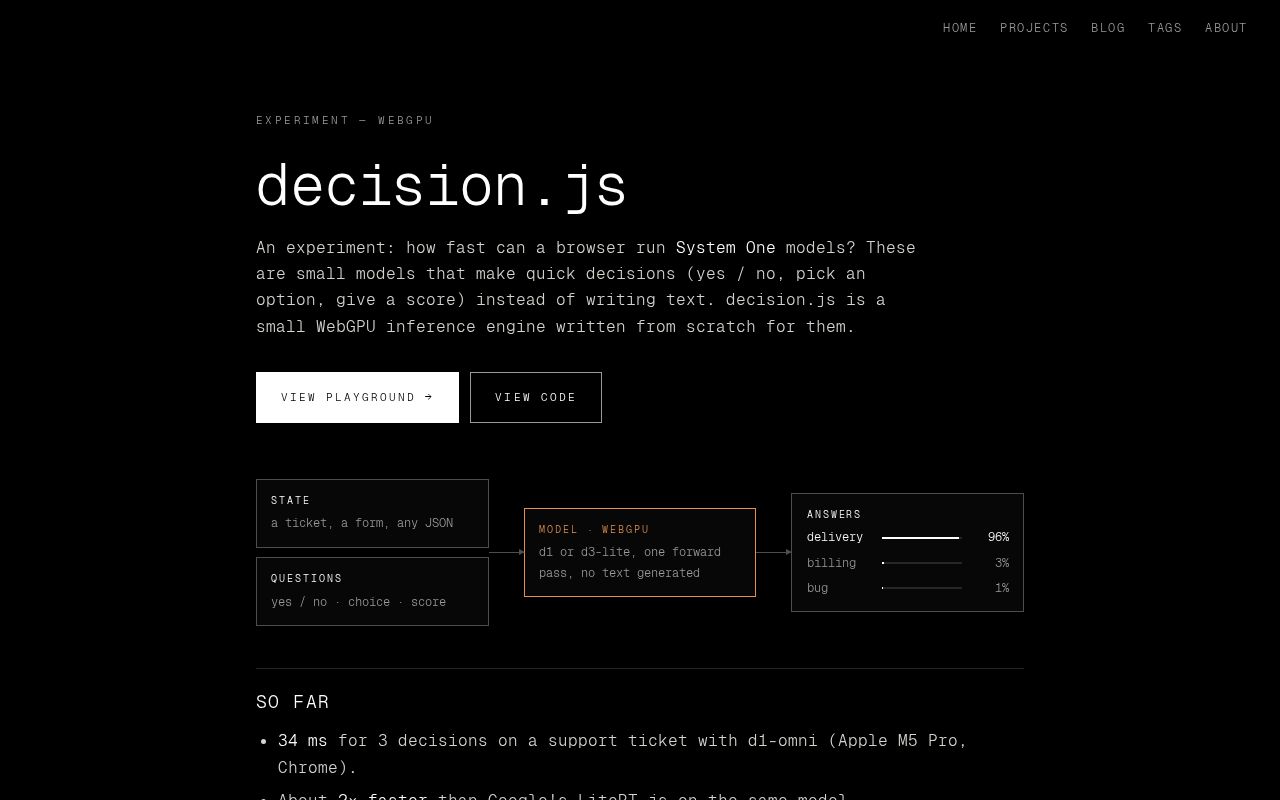This screenshot has height=800, width=1280.
Task: Click 'a ticket, a form, any JSON' text
Action: coord(362,523)
